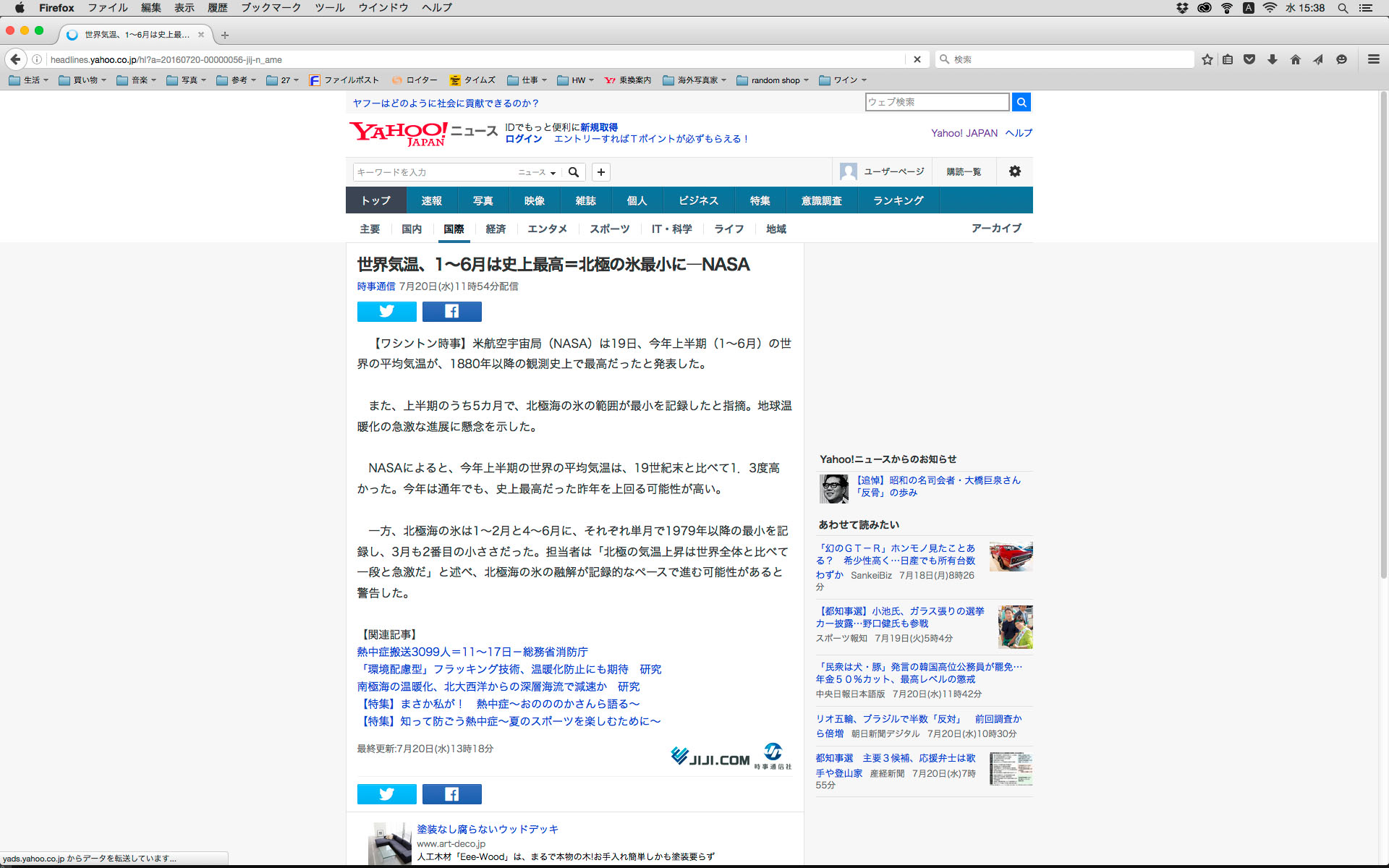
Task: Open the Firefox hamburger menu
Action: (1373, 59)
